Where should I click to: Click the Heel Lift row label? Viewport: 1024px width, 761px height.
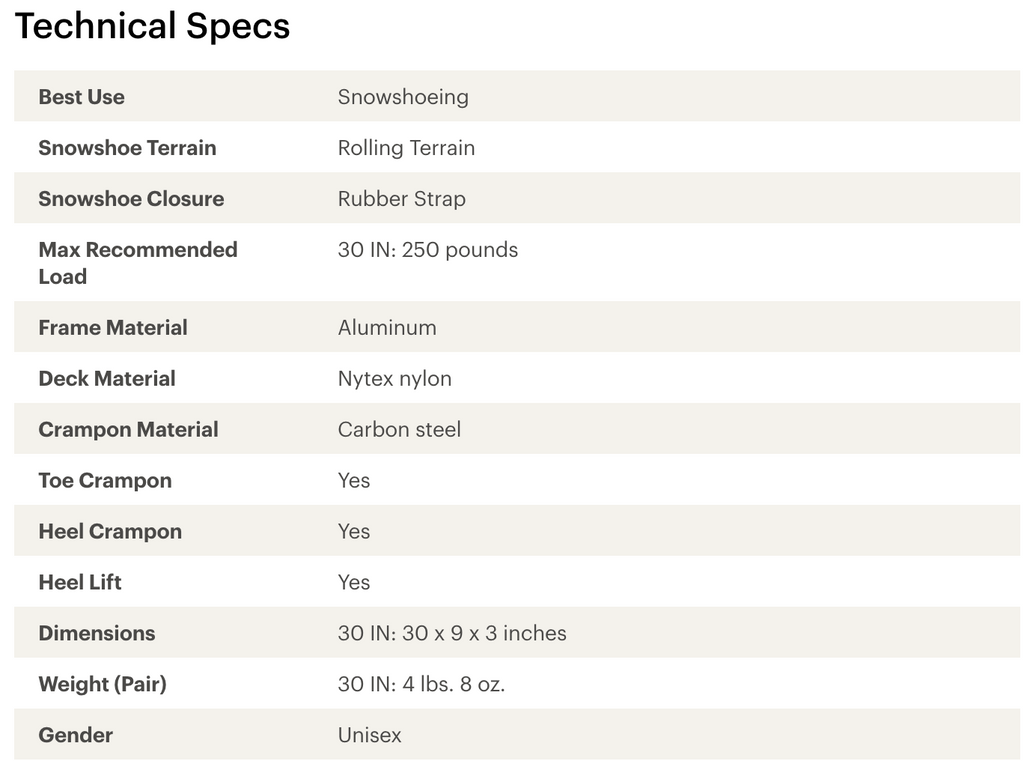(80, 583)
